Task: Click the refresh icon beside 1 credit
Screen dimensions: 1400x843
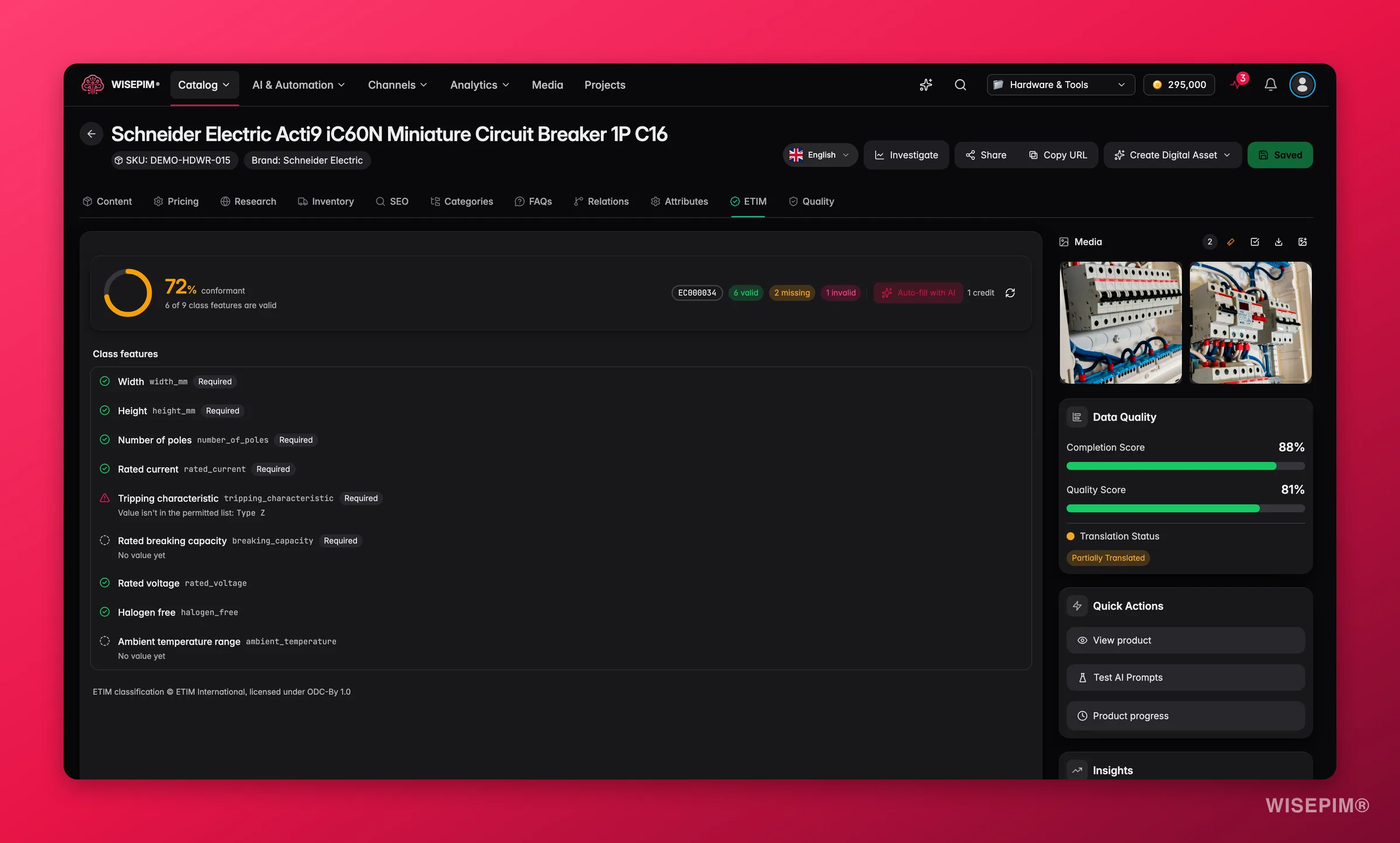Action: [x=1010, y=293]
